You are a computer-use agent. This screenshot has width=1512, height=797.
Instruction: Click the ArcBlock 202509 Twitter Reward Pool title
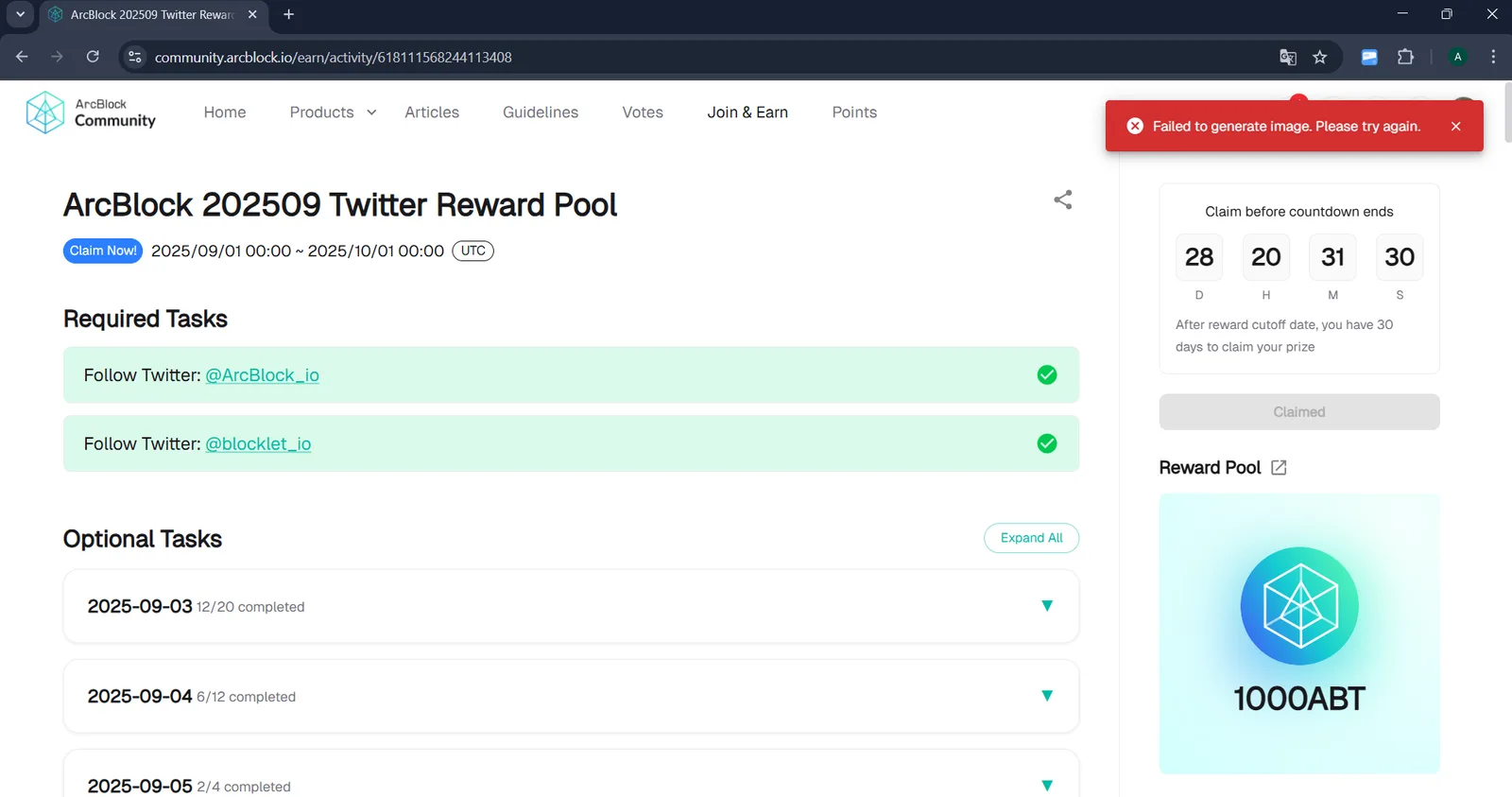click(340, 204)
